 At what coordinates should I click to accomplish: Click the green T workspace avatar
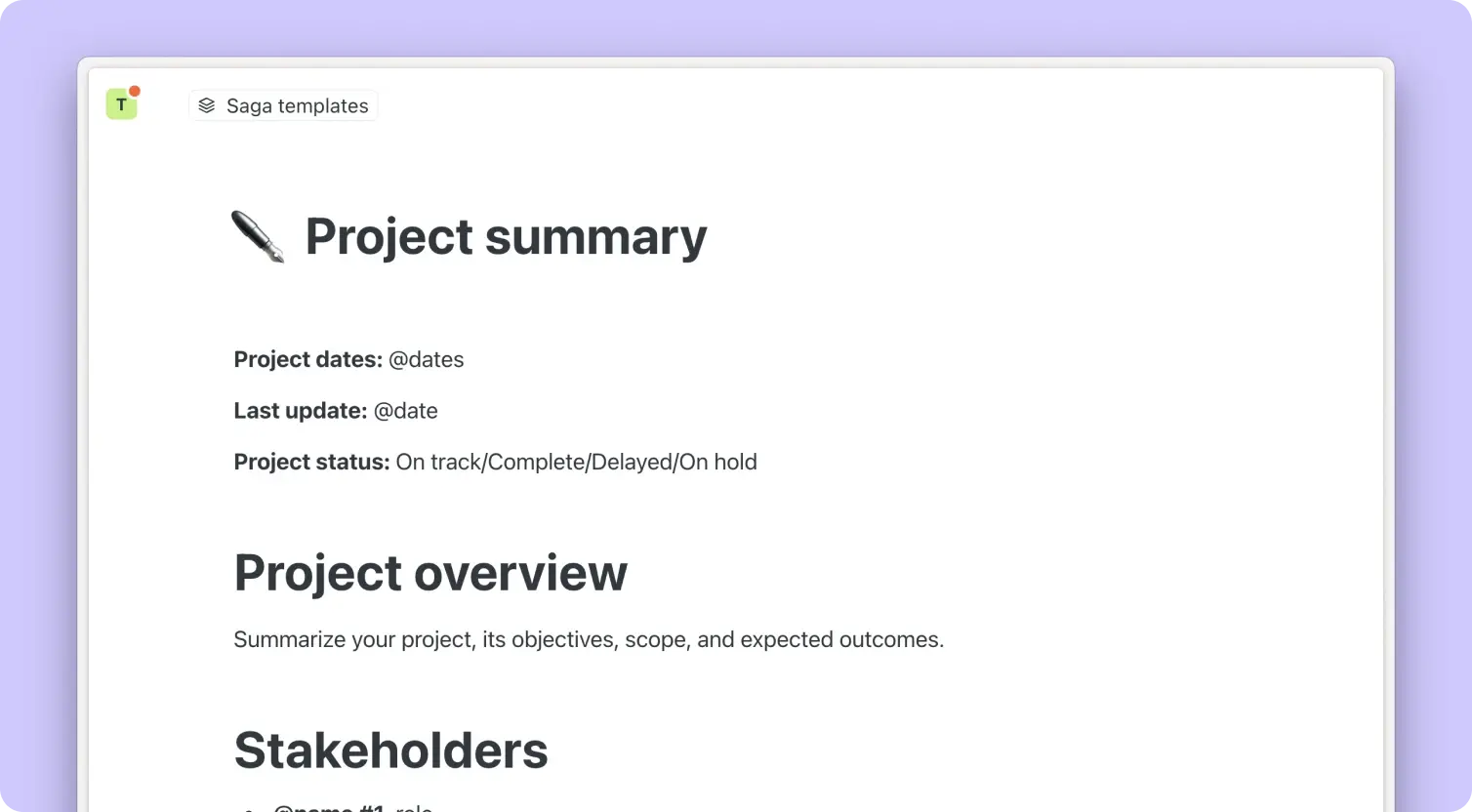click(121, 104)
